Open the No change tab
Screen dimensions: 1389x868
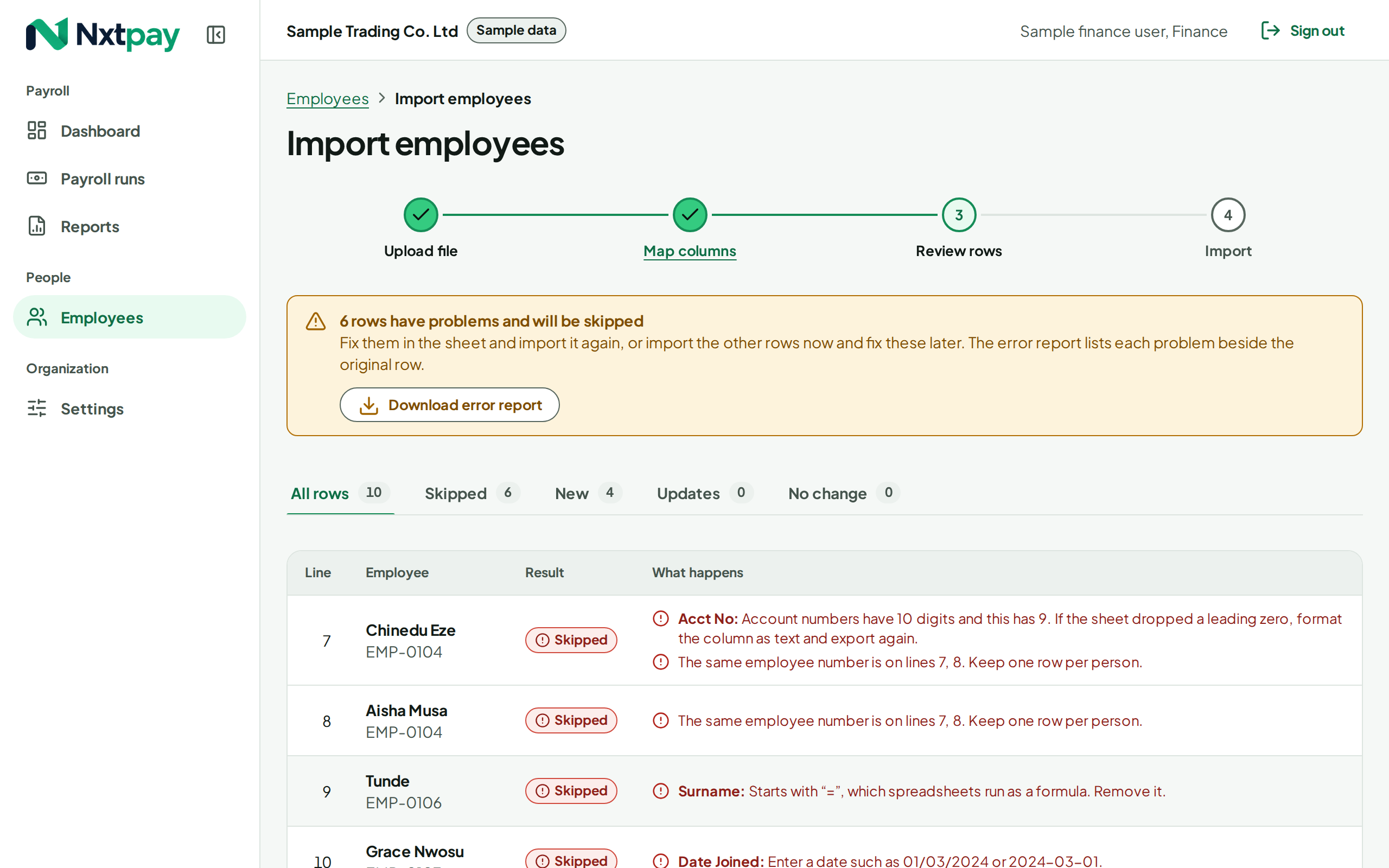tap(844, 493)
